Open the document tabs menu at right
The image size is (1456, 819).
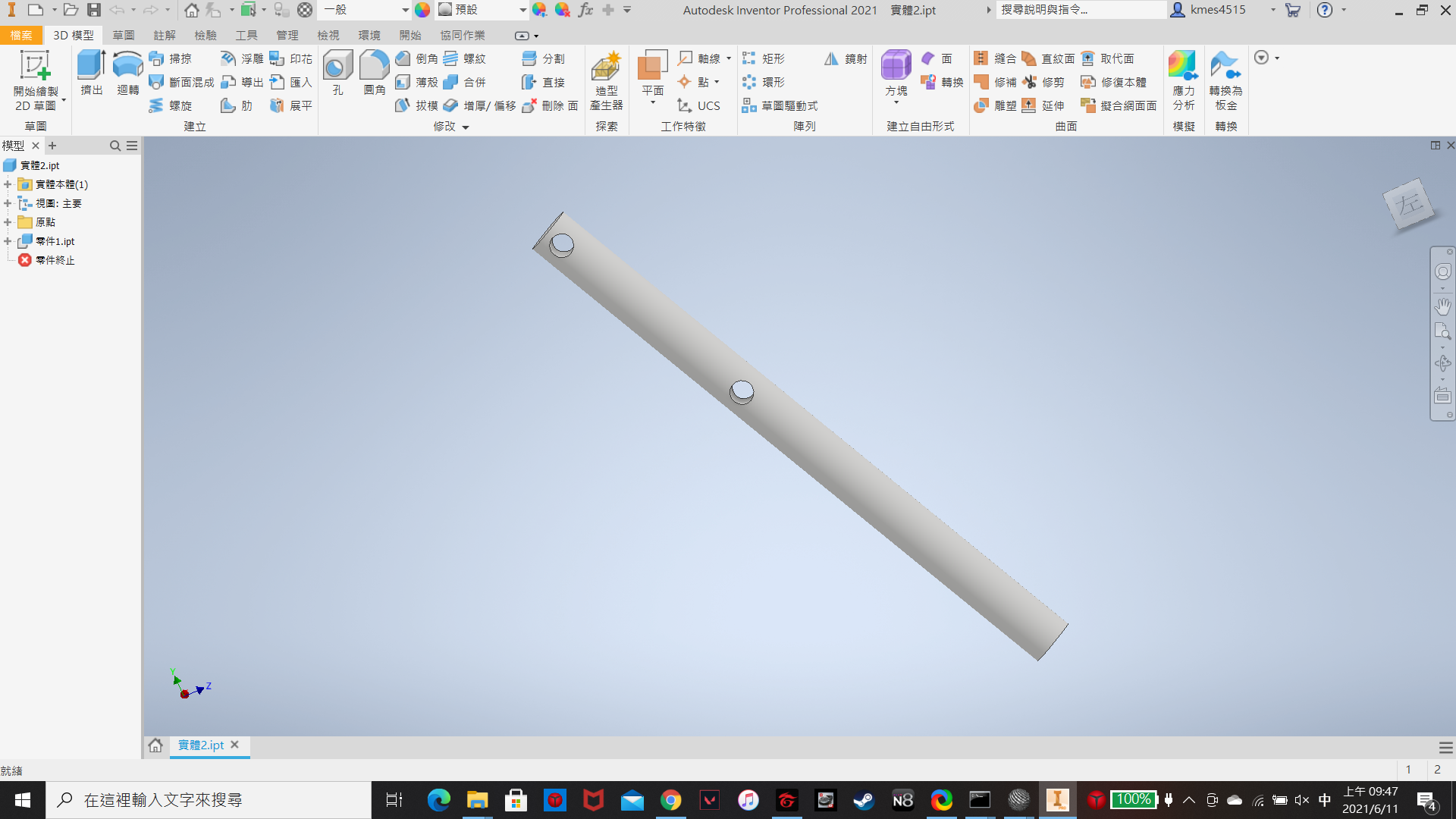point(1445,748)
